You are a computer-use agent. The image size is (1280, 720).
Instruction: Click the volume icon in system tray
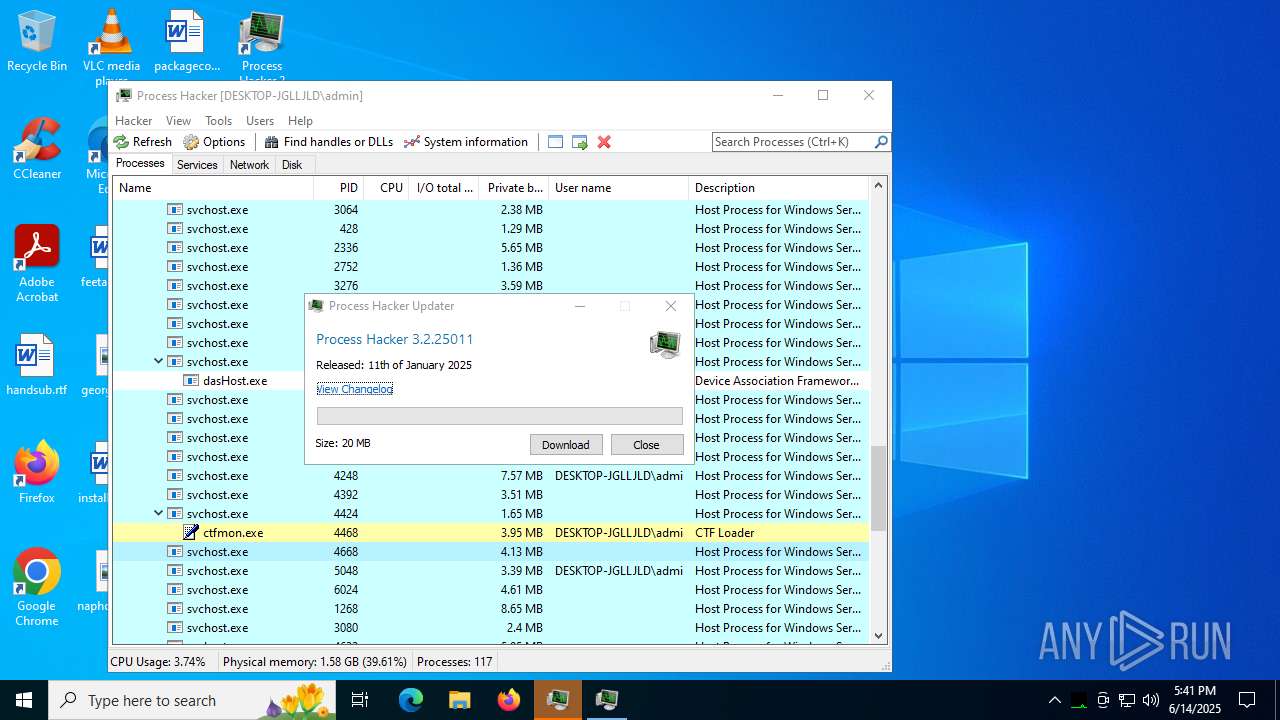pos(1151,700)
